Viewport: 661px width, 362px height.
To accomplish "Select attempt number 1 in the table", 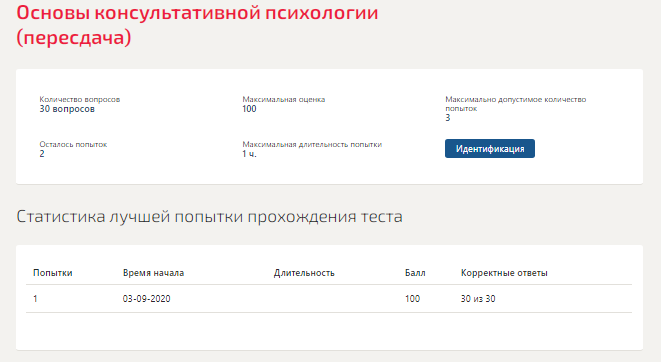I will (35, 299).
